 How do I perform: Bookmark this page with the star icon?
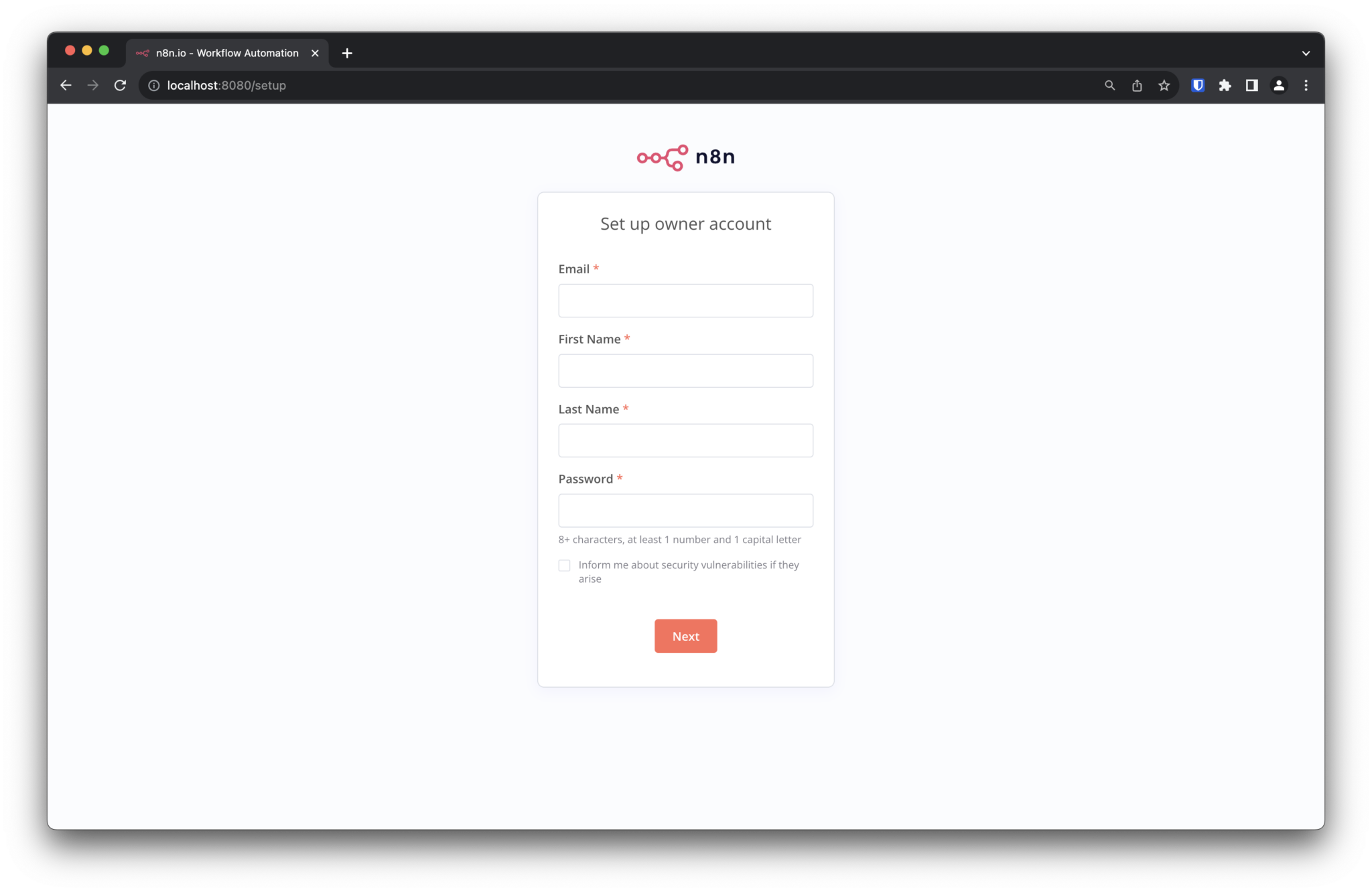pos(1164,85)
